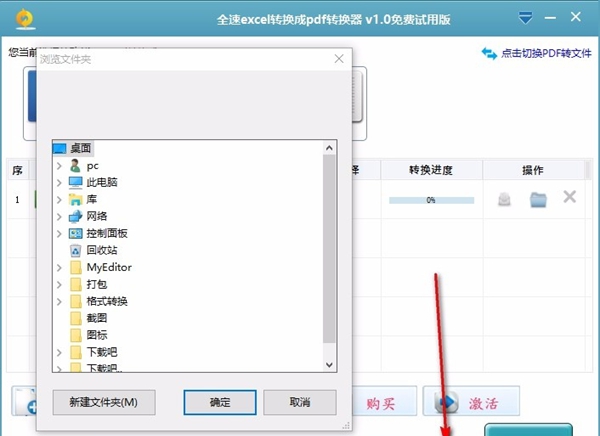The width and height of the screenshot is (600, 436).
Task: Close the 浏览文件夹 dialog
Action: tap(339, 59)
